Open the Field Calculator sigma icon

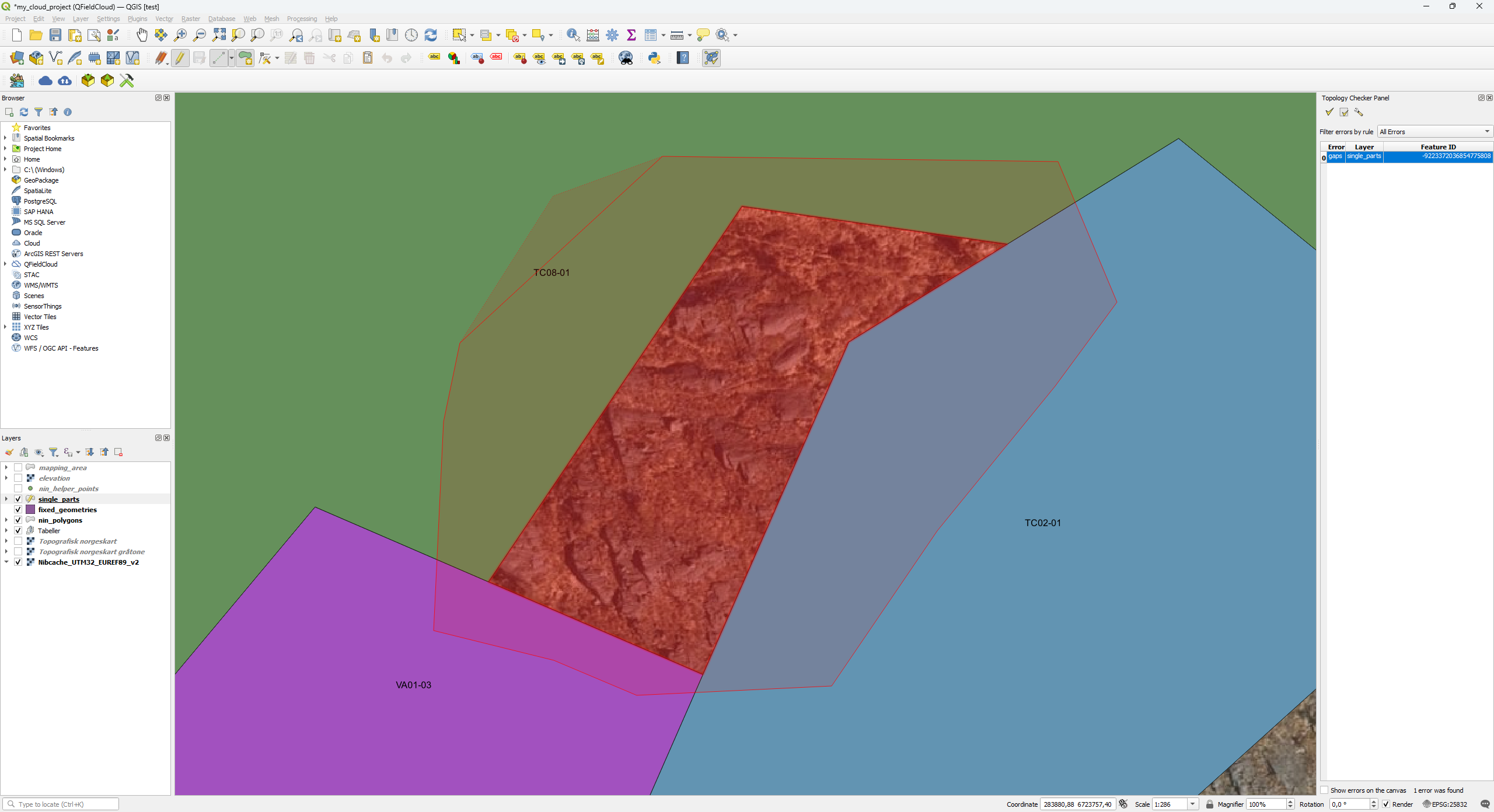[631, 35]
